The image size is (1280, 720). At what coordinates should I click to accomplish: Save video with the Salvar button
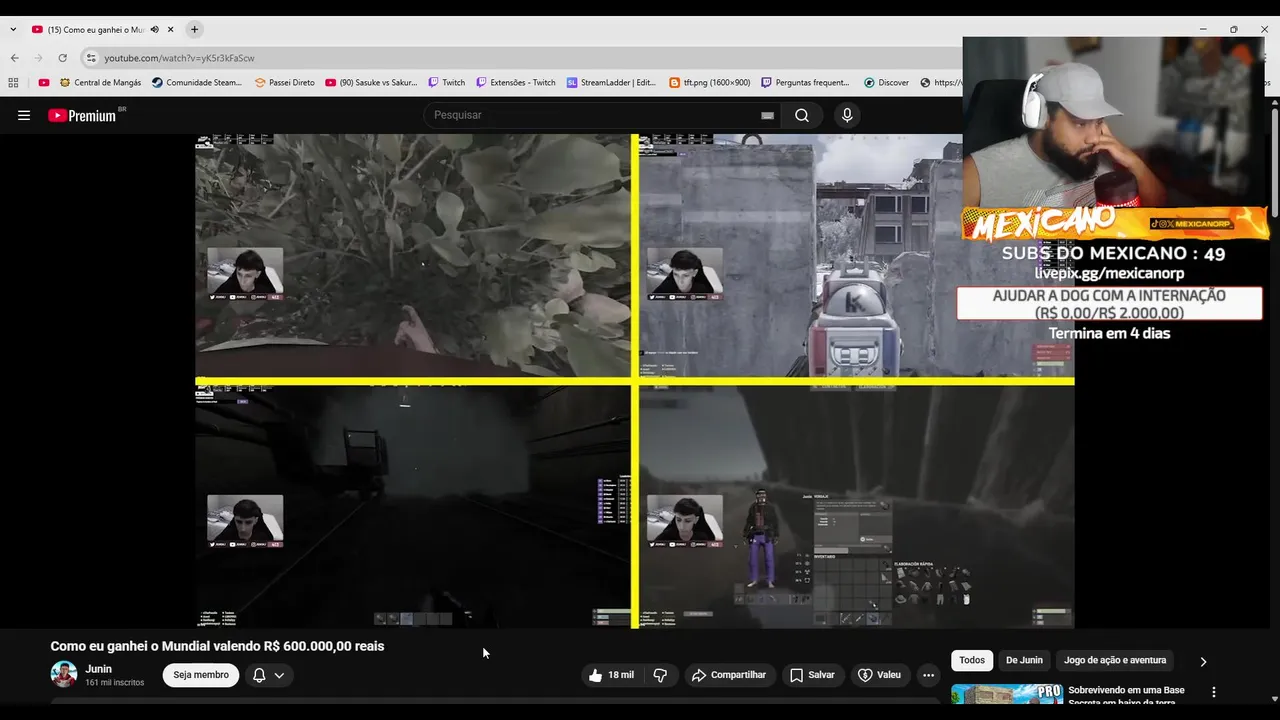[x=812, y=675]
